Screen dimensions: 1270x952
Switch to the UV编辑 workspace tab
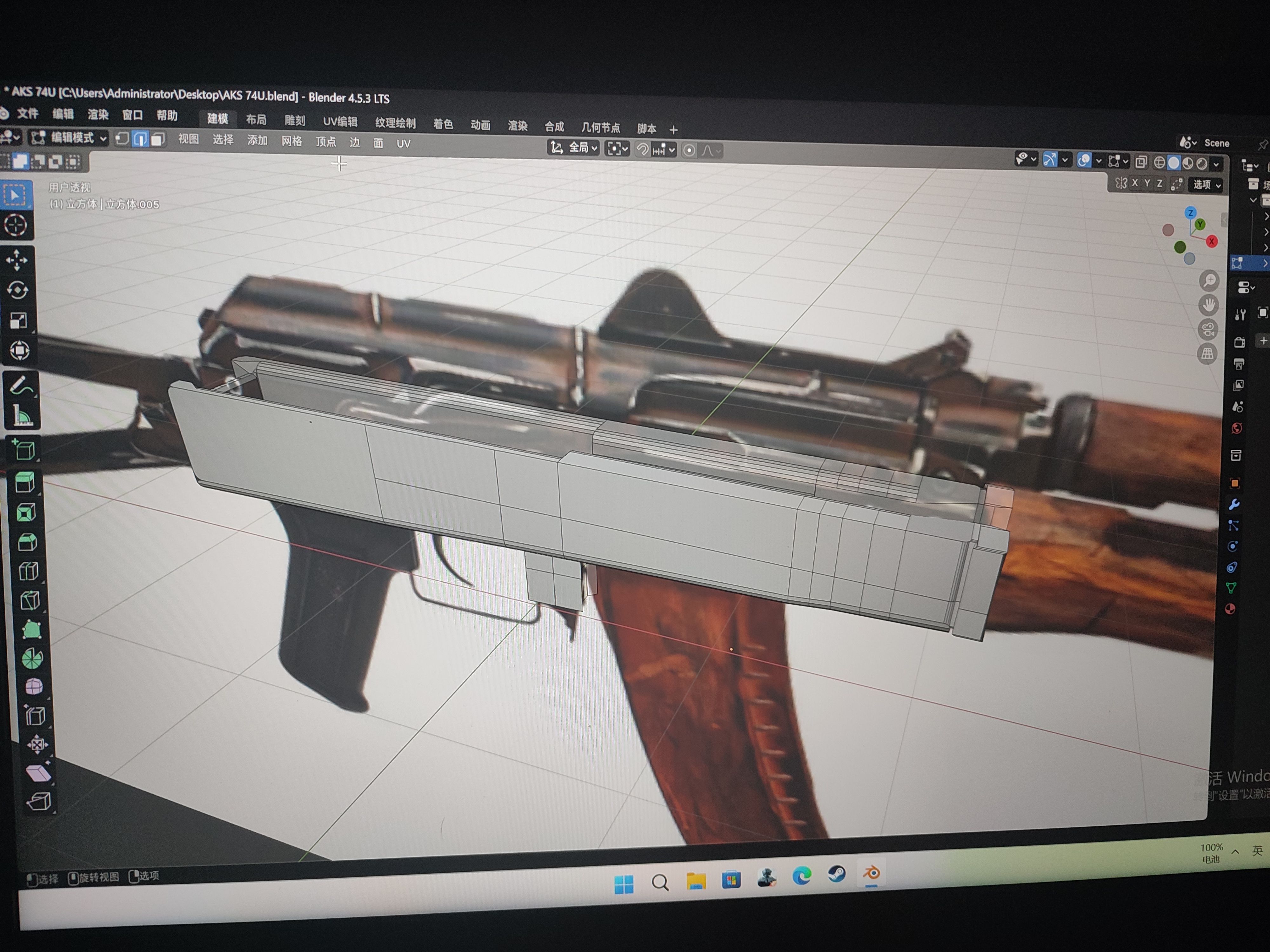coord(340,122)
